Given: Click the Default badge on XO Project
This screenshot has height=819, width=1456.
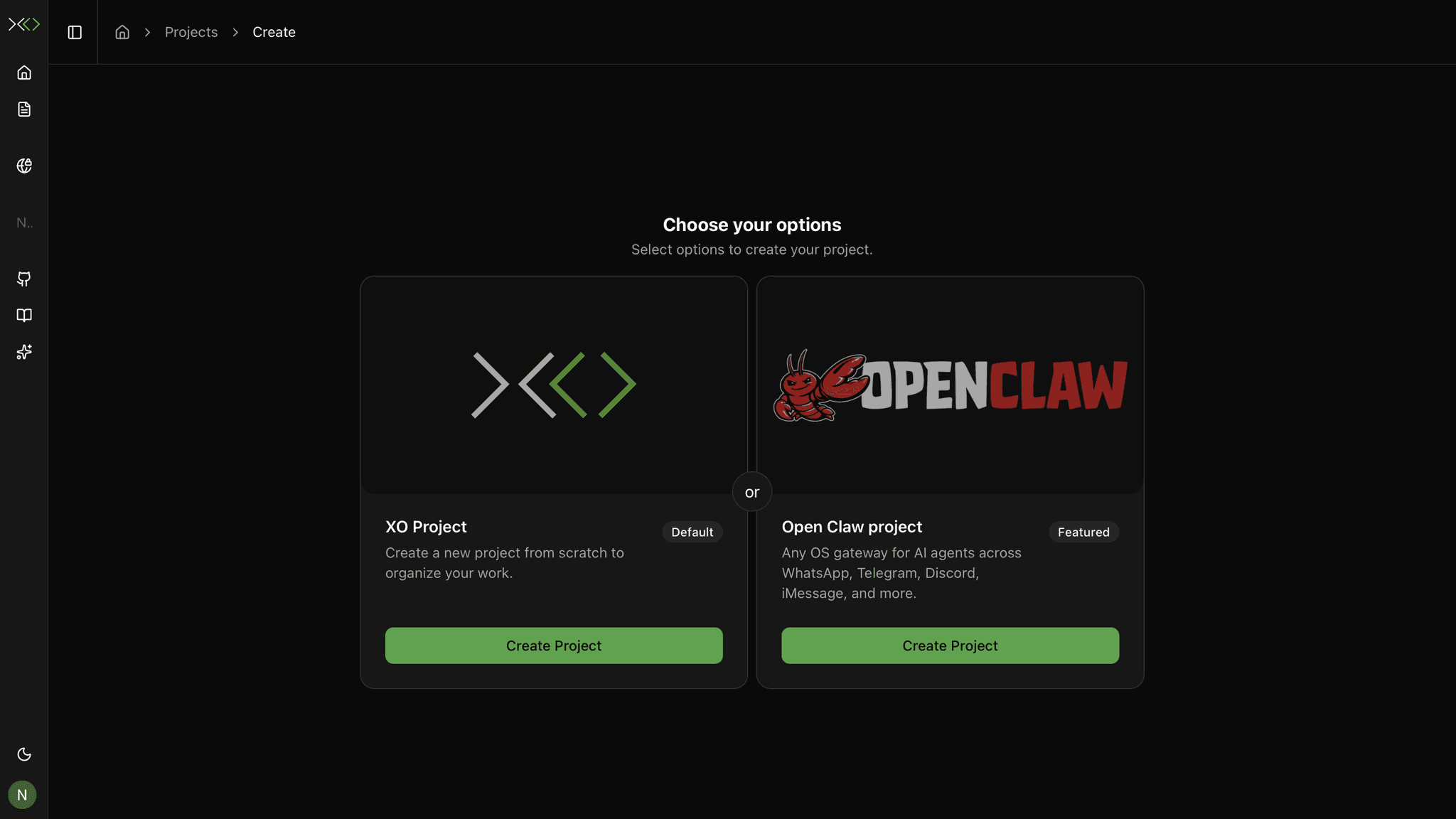Looking at the screenshot, I should tap(692, 532).
